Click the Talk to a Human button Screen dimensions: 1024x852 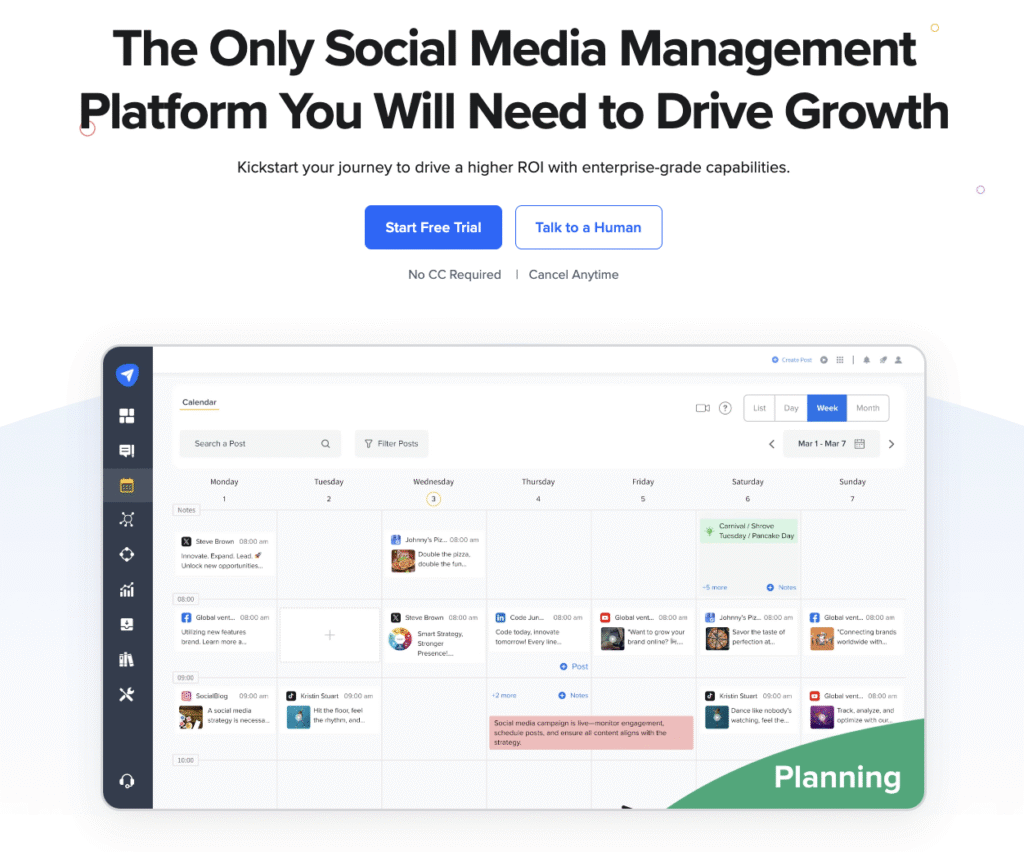coord(588,227)
